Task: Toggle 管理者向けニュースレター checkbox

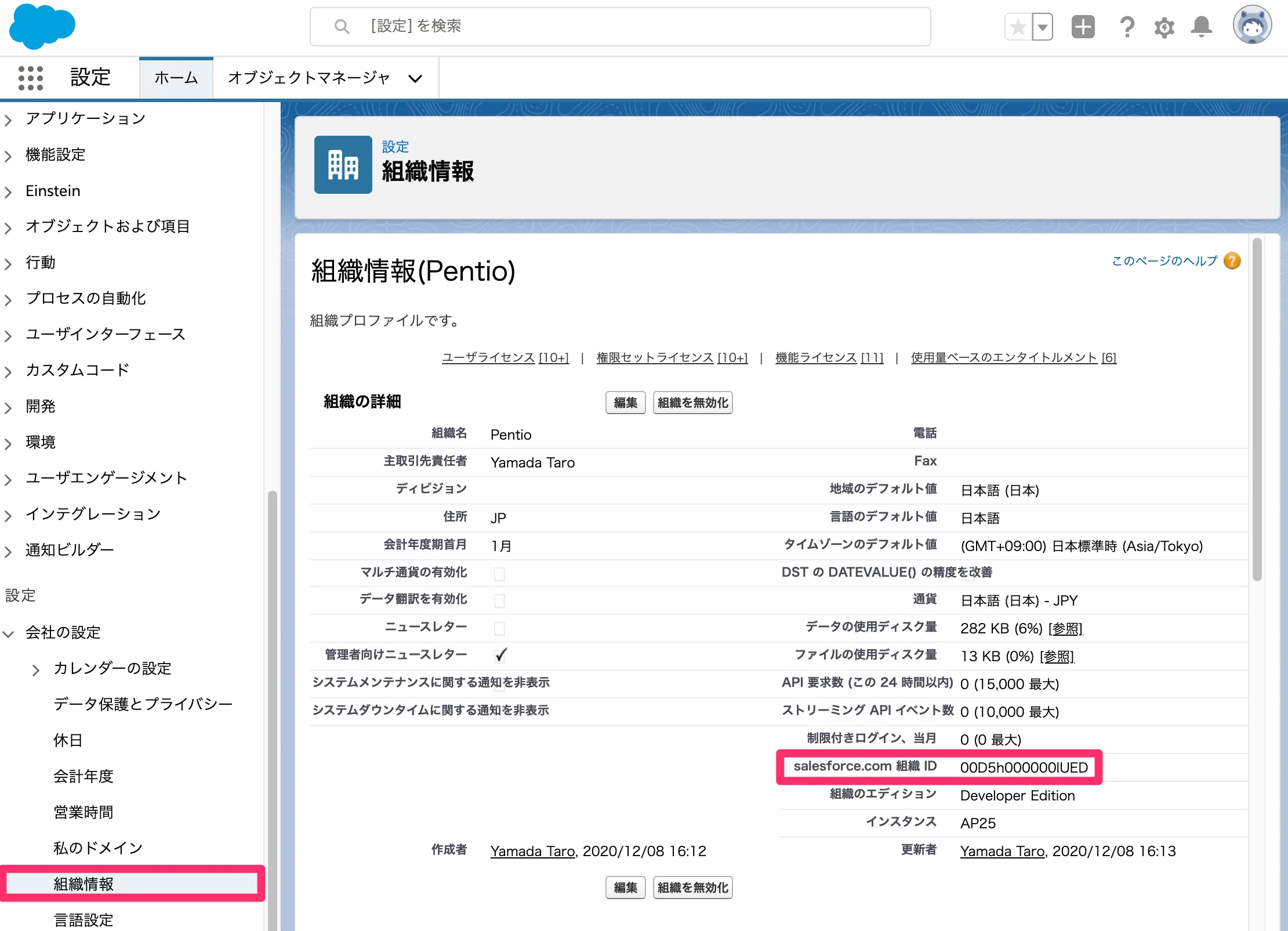Action: pyautogui.click(x=500, y=655)
